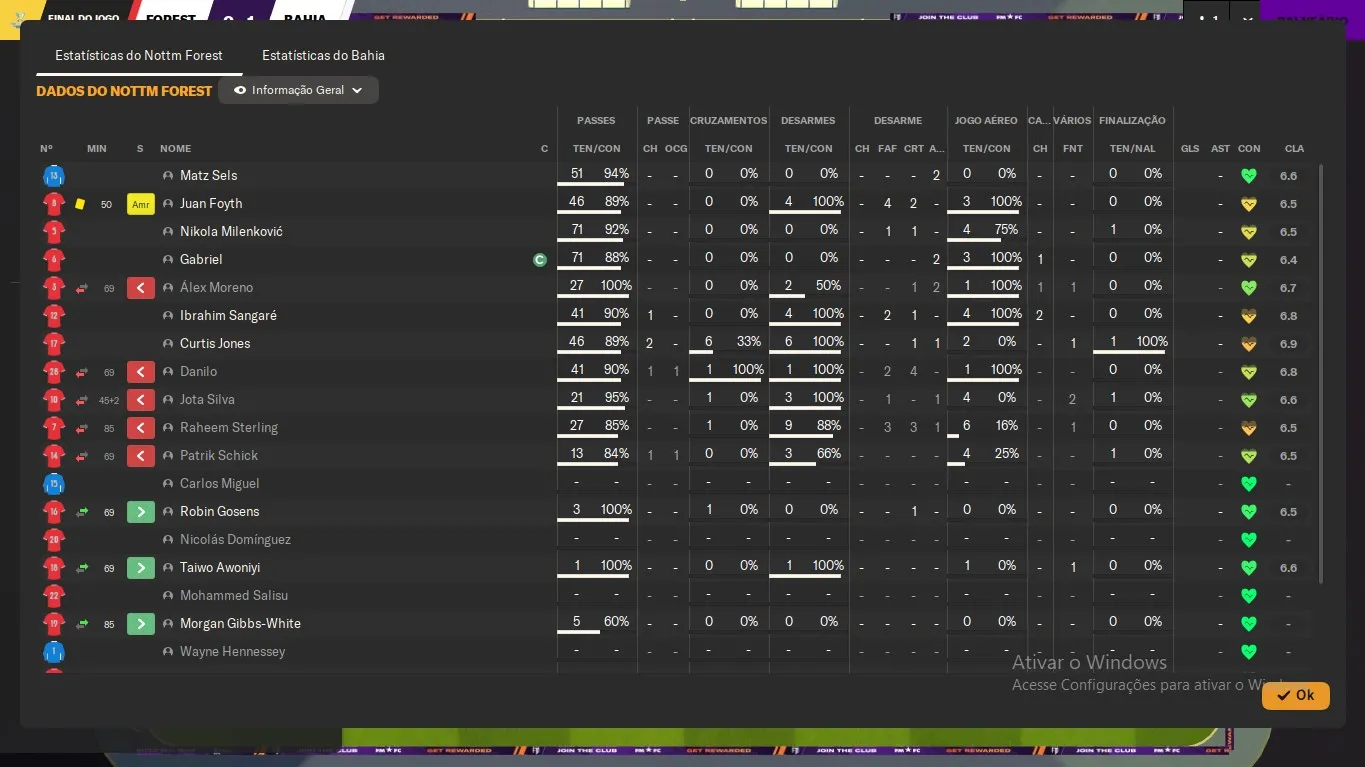Click person icon beside Nikola Milenković

168,232
